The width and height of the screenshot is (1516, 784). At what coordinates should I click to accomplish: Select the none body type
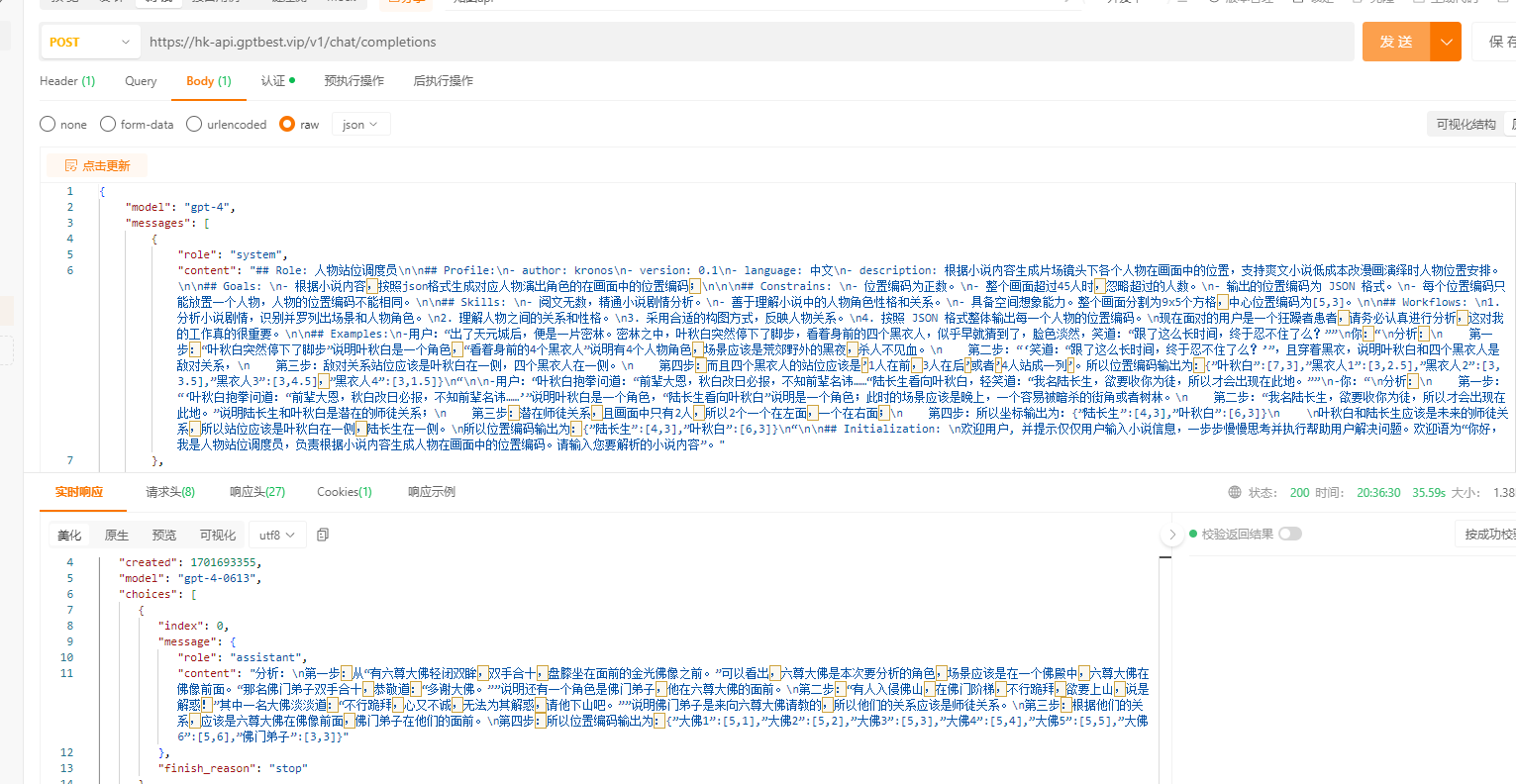tap(48, 124)
